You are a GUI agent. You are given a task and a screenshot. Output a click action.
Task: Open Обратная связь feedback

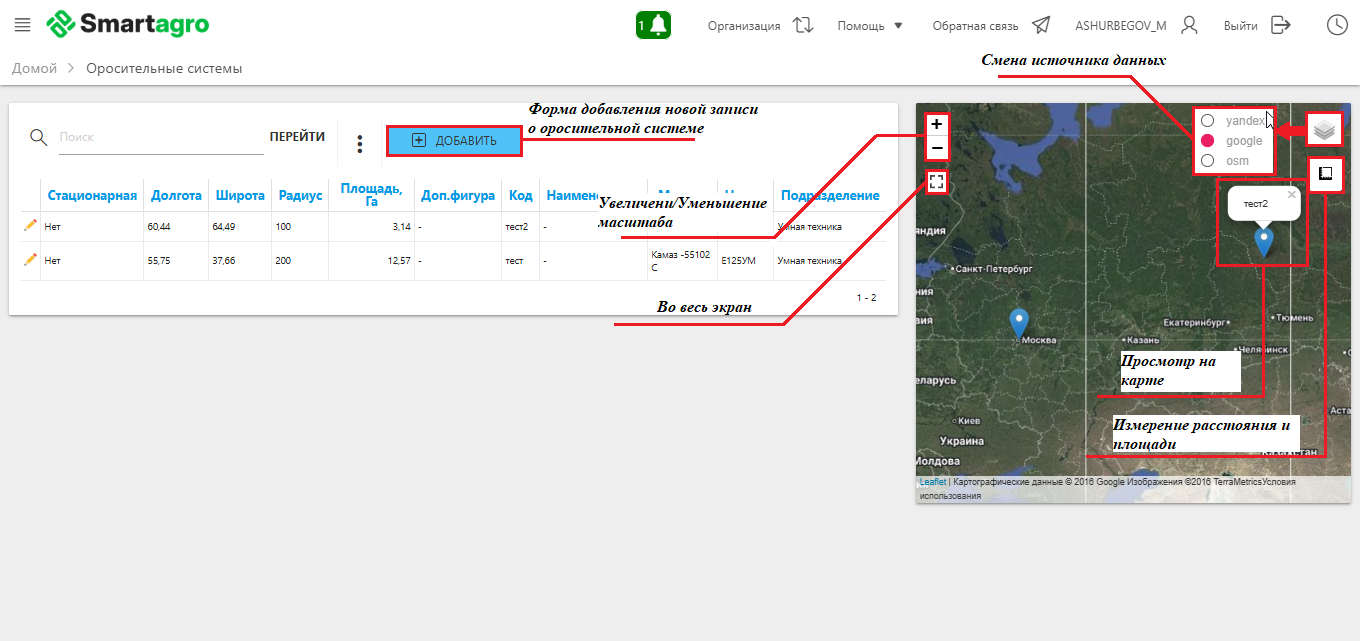point(990,26)
